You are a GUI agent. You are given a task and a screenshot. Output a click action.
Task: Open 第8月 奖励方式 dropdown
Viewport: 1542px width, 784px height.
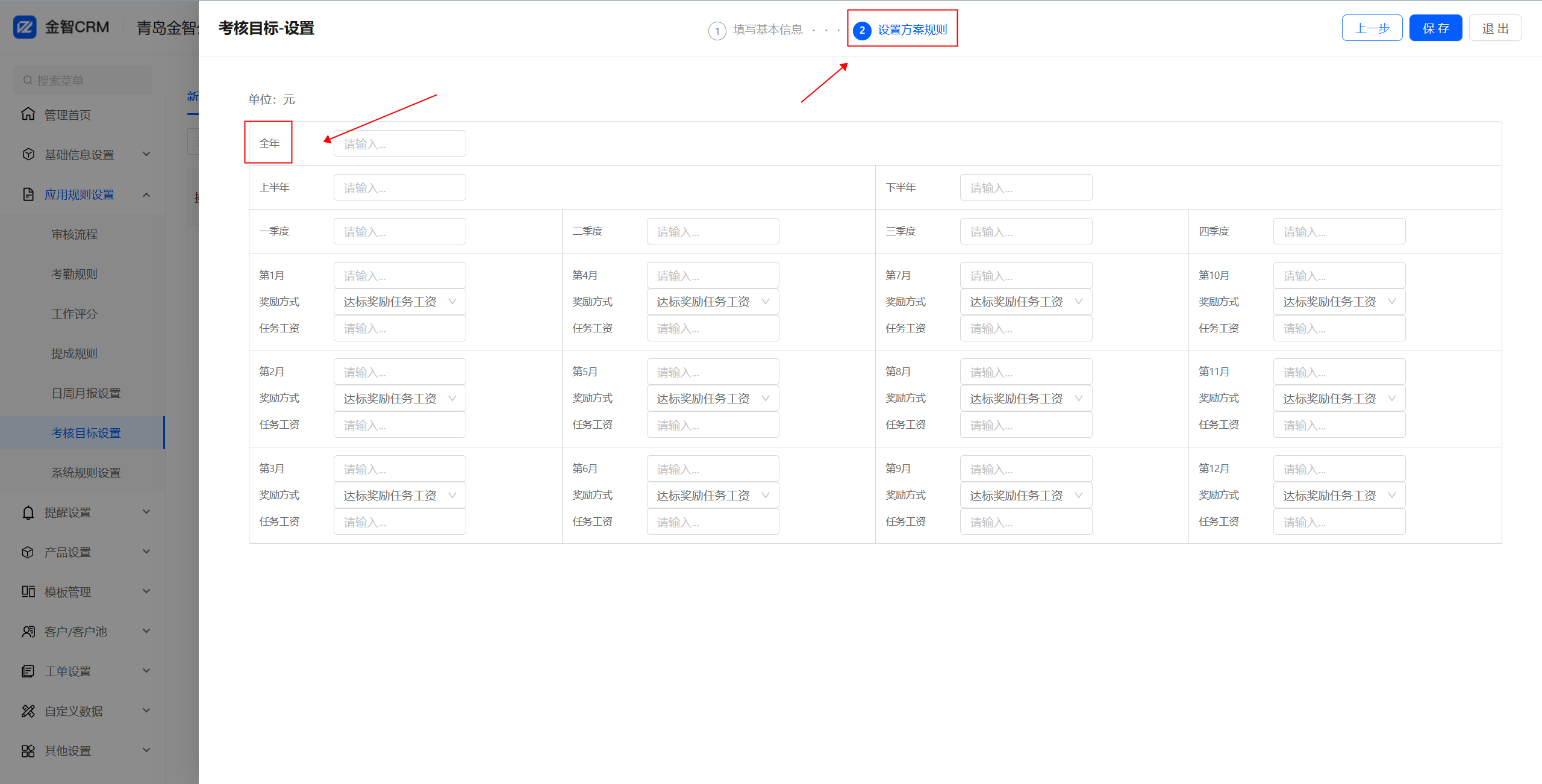tap(1026, 398)
